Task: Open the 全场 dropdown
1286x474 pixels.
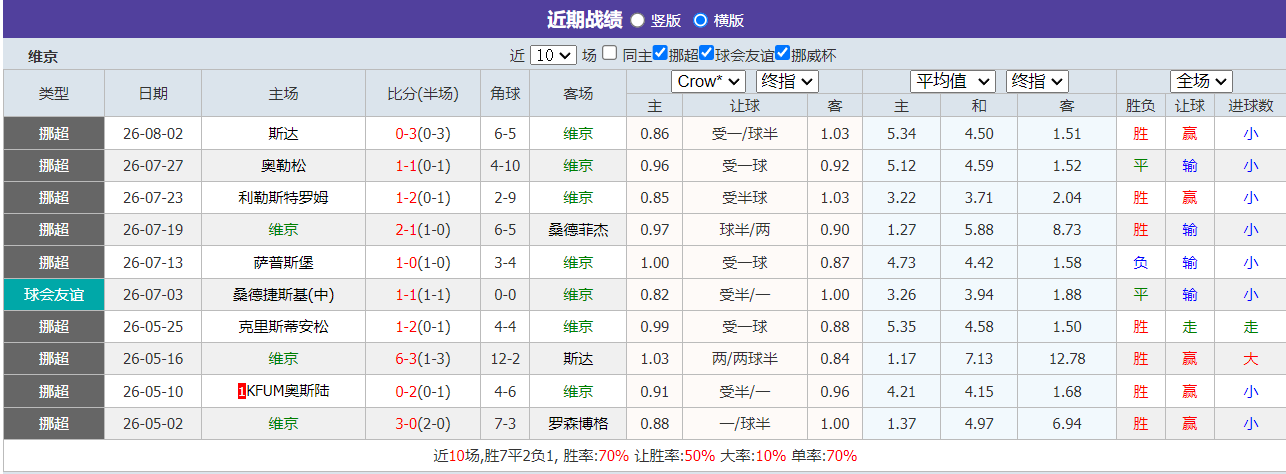Action: [x=1201, y=81]
